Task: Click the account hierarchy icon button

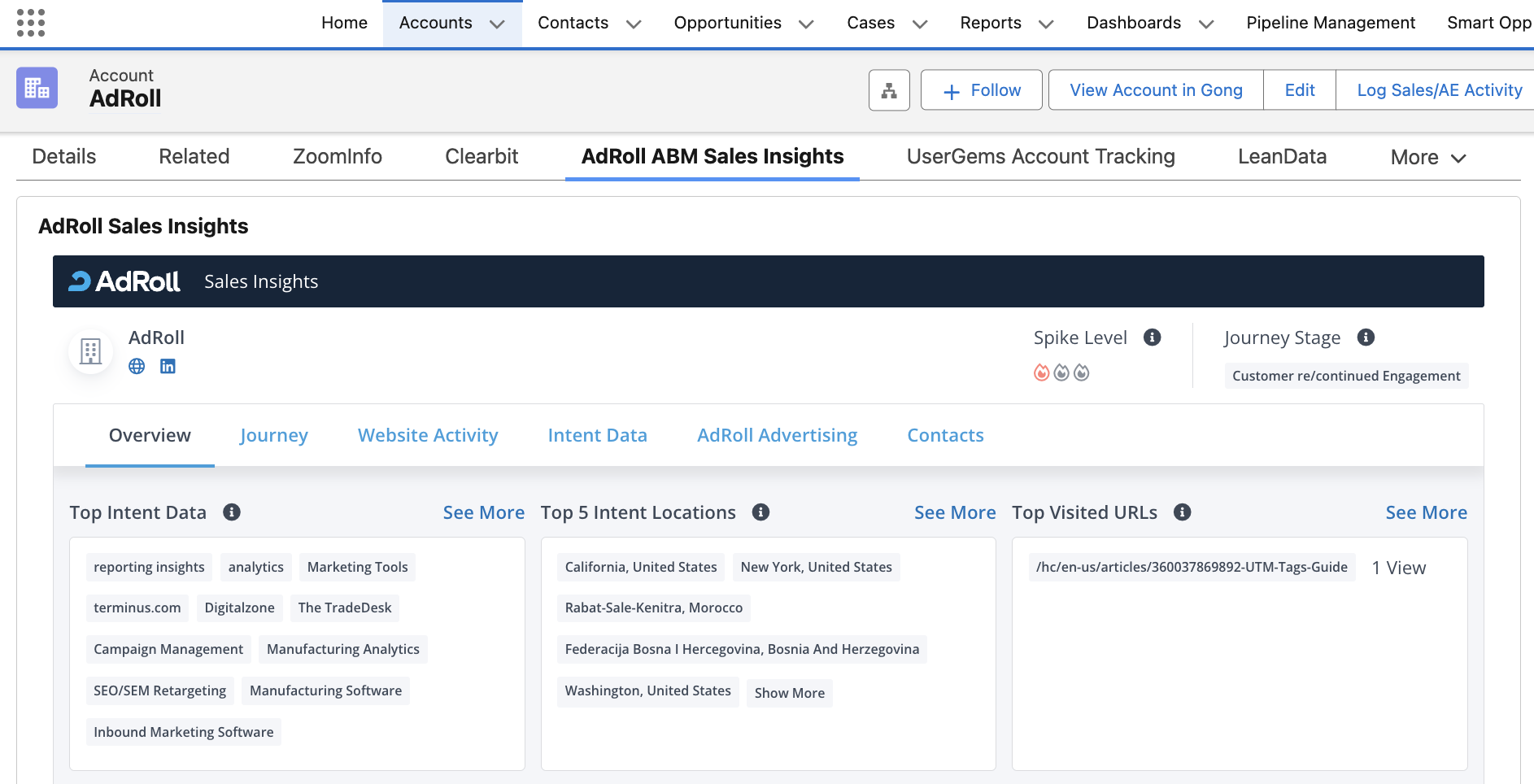Action: (x=889, y=90)
